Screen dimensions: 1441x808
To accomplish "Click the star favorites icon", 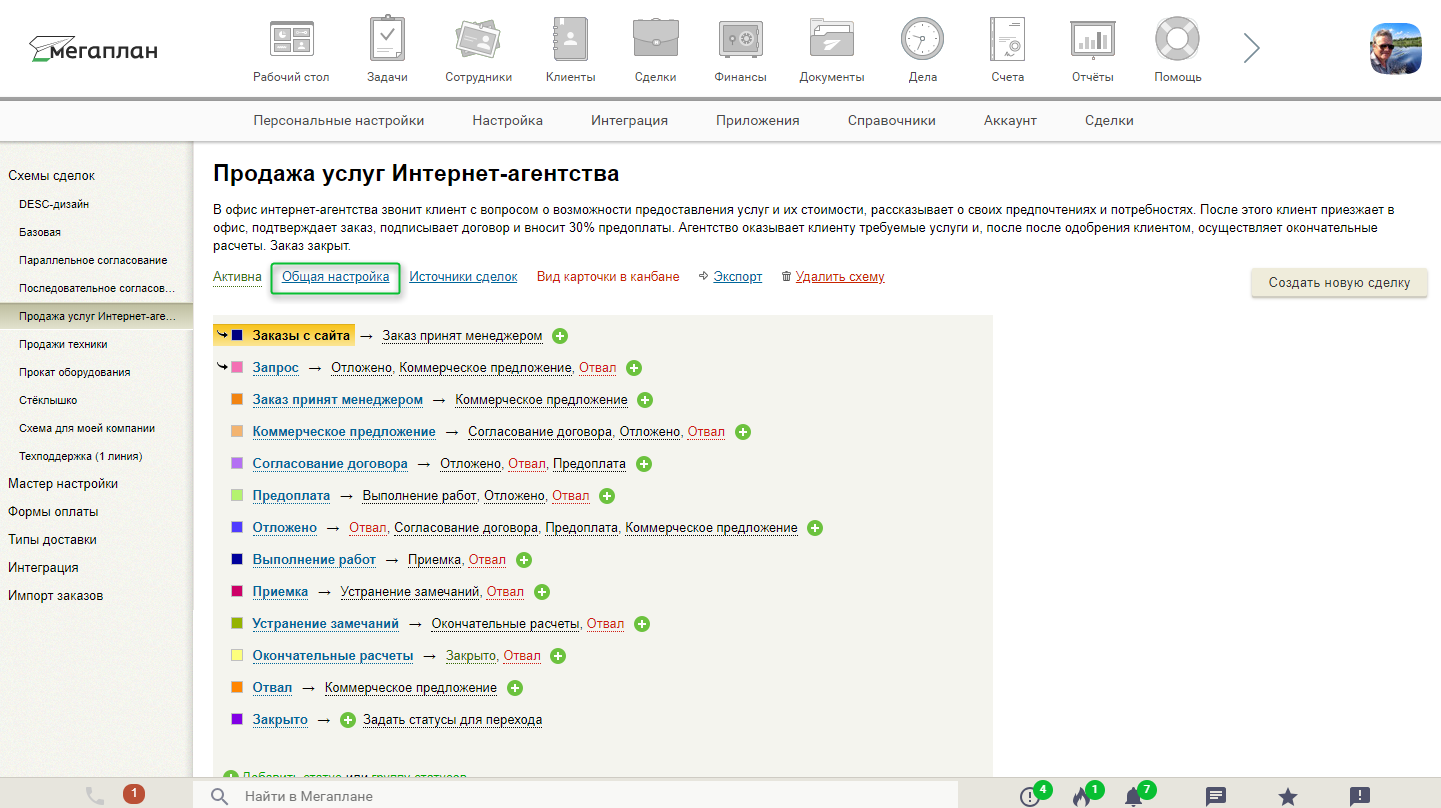I will tap(1288, 797).
